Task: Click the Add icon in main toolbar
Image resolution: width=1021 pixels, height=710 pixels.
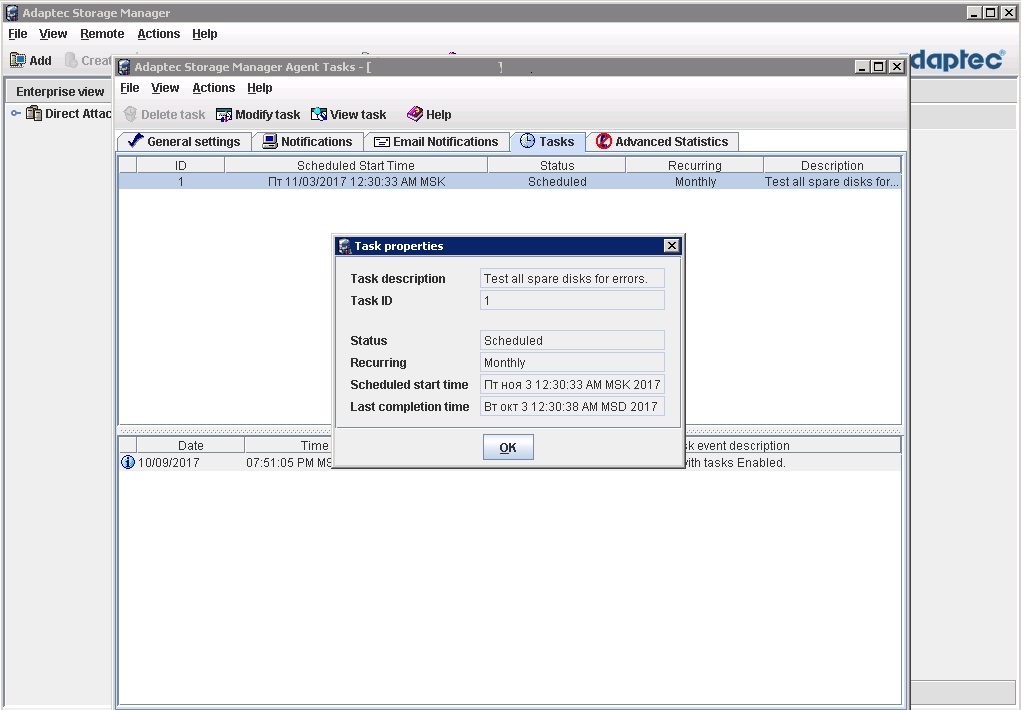Action: (18, 61)
